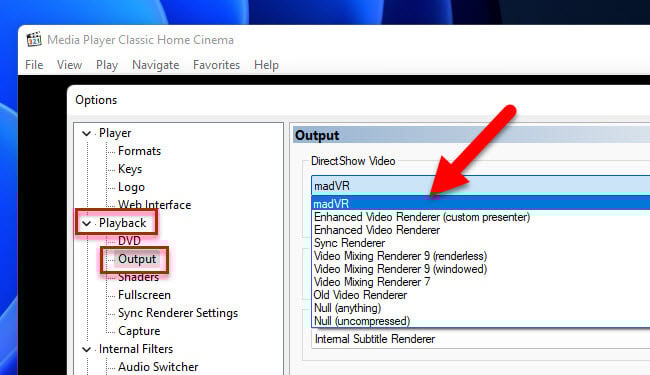Collapse the Player tree node
This screenshot has width=650, height=375.
pyautogui.click(x=86, y=133)
